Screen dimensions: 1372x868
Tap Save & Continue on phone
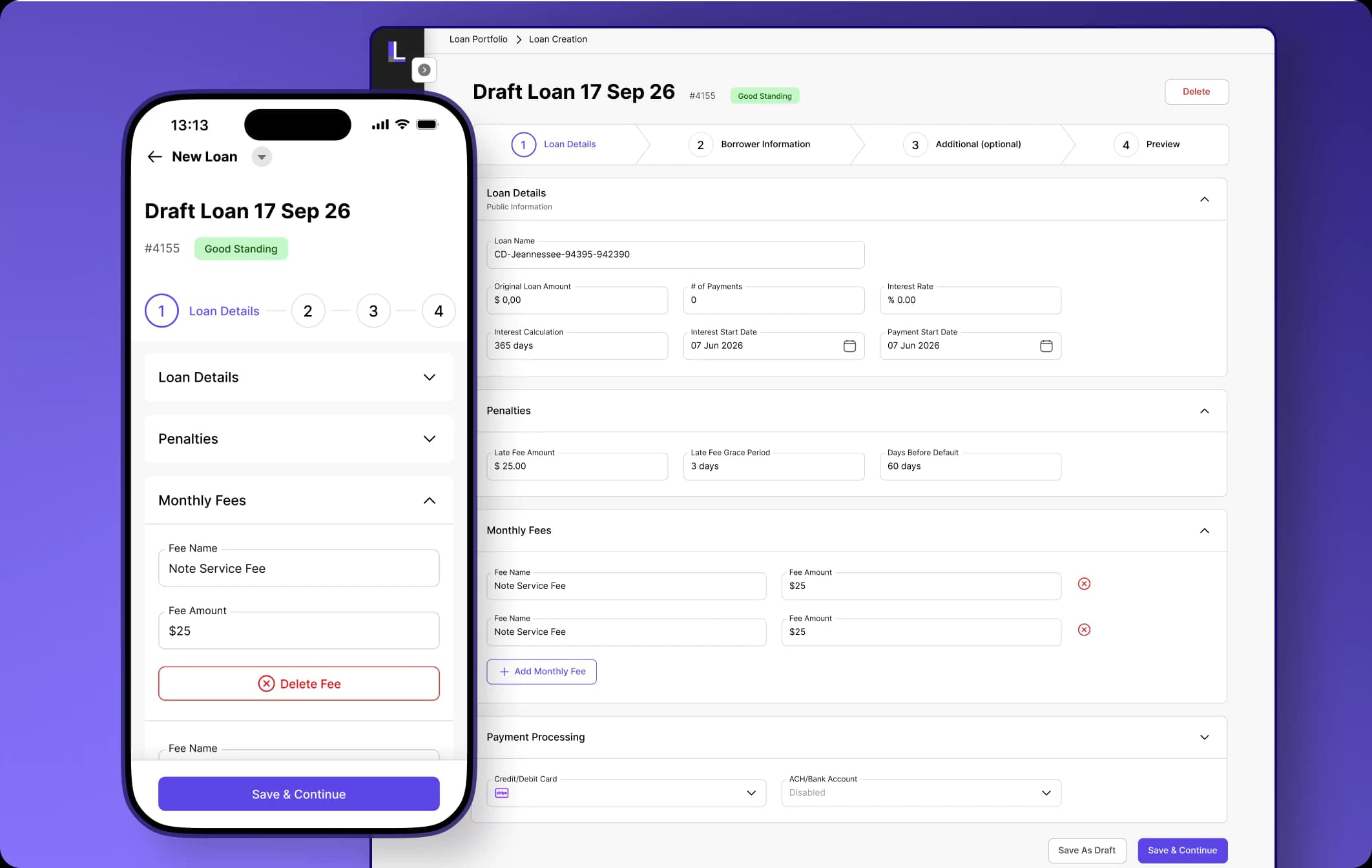click(x=299, y=794)
